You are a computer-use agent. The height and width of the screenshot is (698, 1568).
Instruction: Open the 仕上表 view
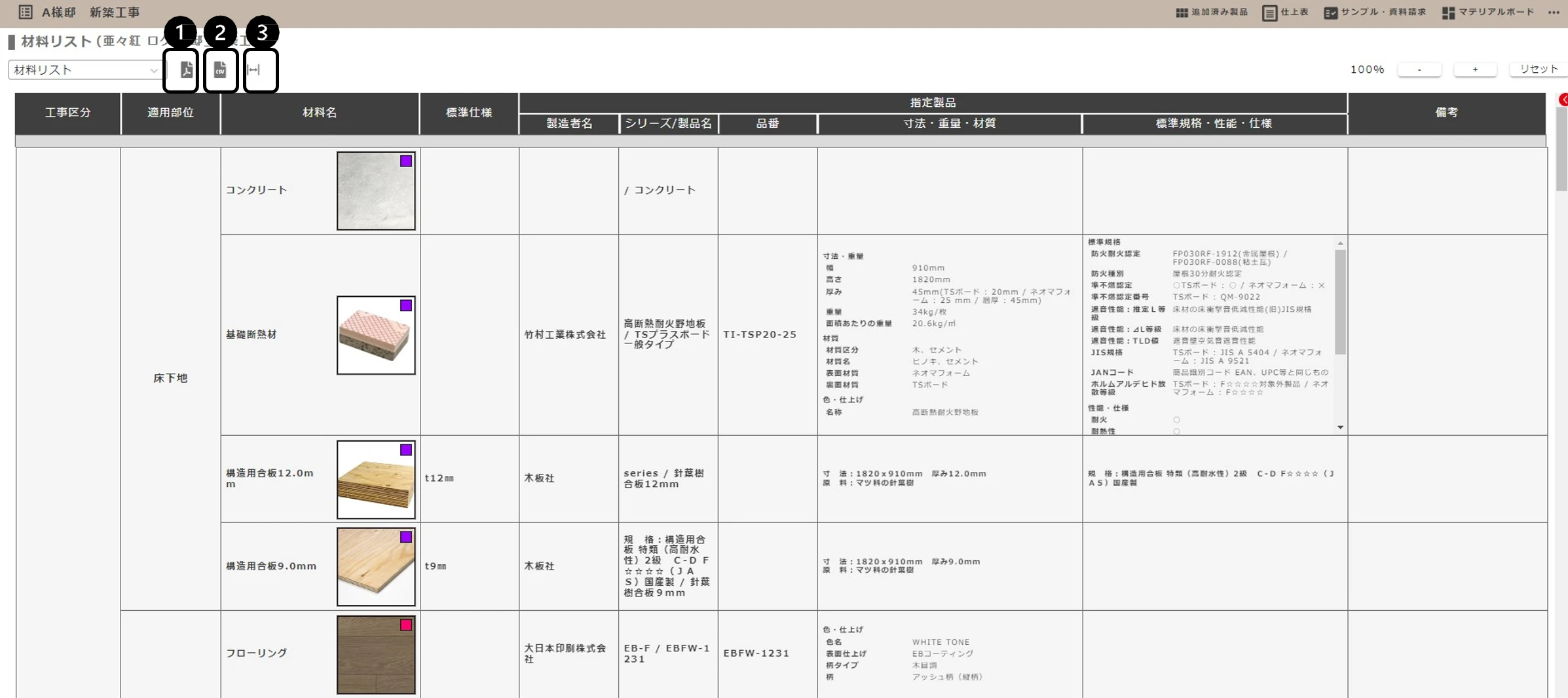click(x=1285, y=12)
